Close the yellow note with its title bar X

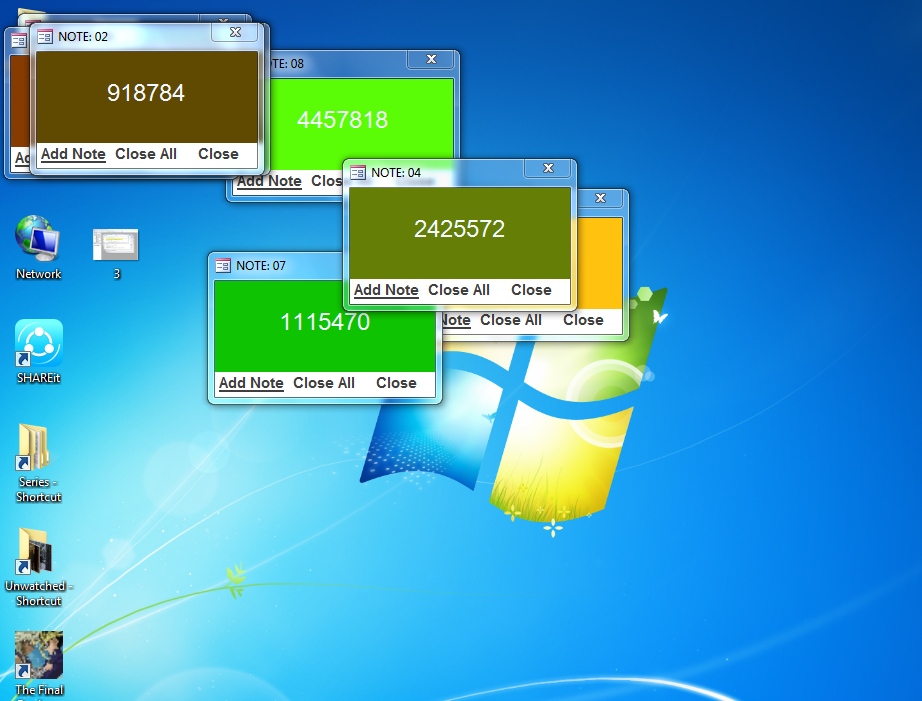pyautogui.click(x=600, y=198)
